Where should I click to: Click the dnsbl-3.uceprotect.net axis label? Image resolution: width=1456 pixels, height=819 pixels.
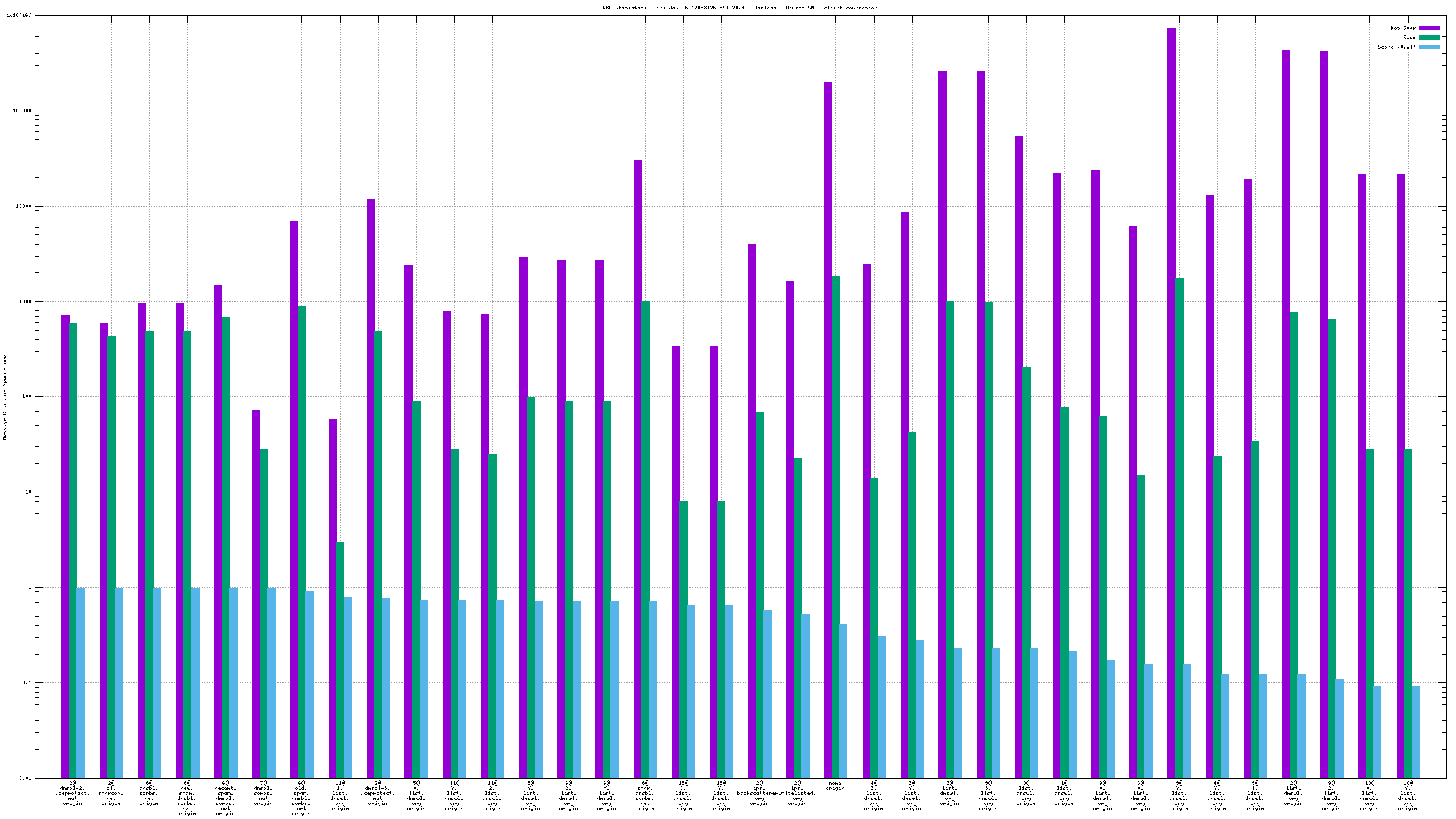pos(378,793)
